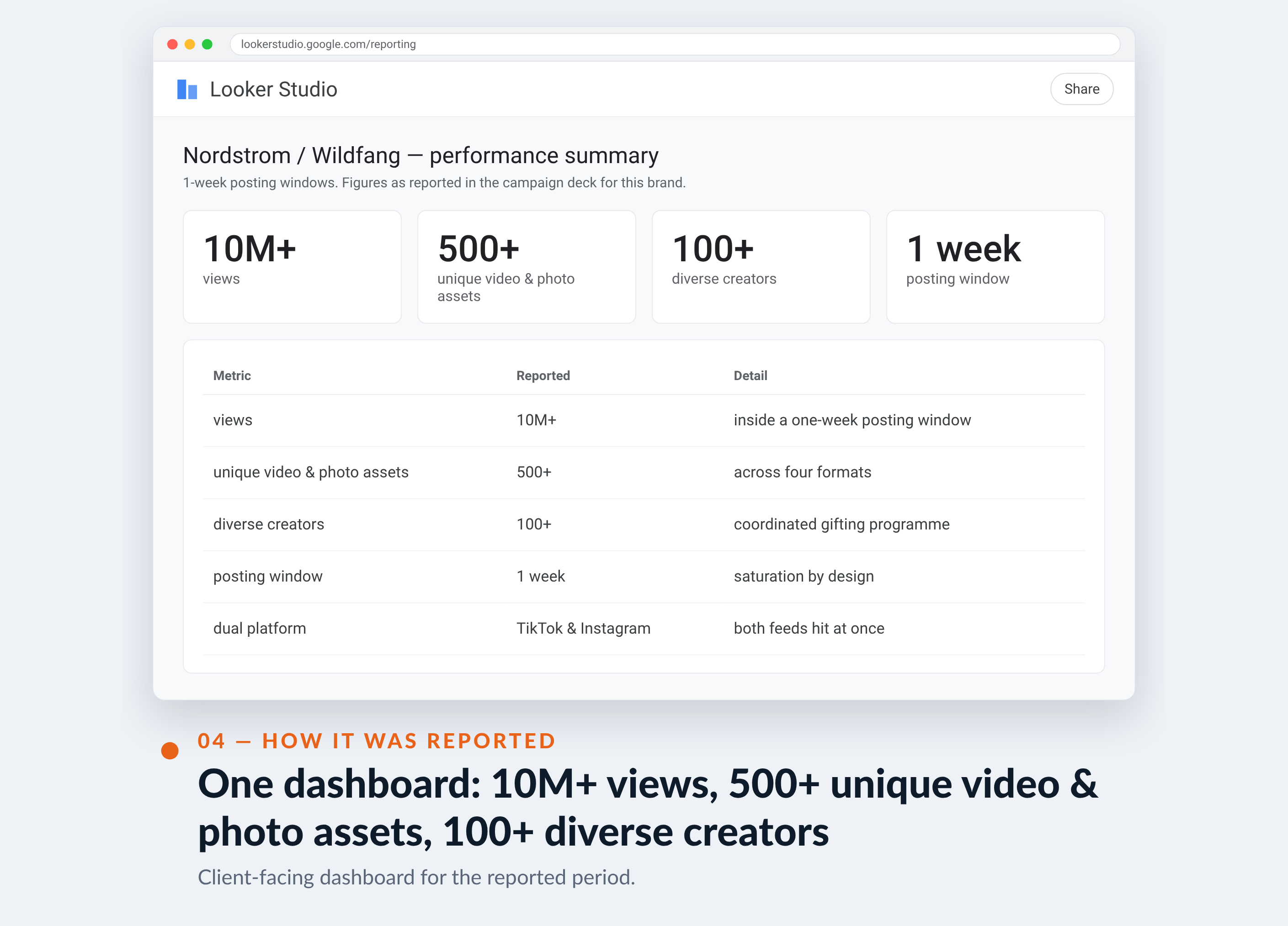1288x926 pixels.
Task: Click the 100+ reported value in the table
Action: 534,524
